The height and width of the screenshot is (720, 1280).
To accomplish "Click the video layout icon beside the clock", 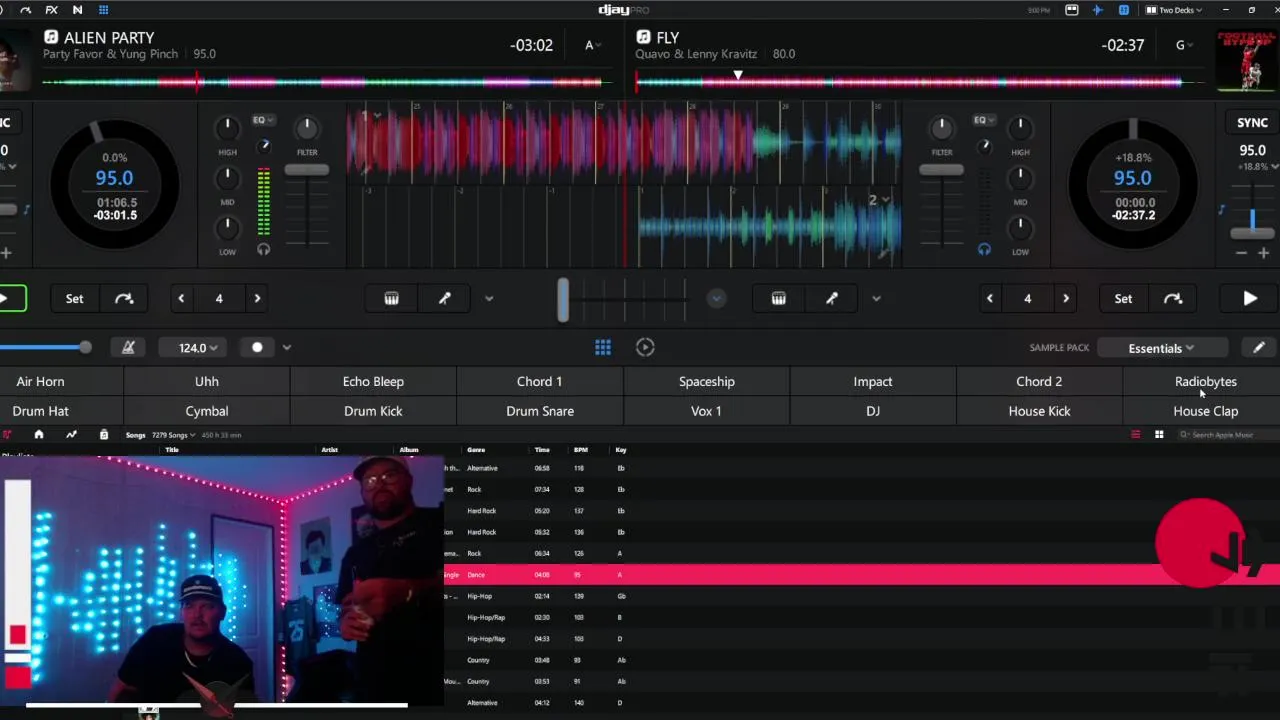I will (1072, 10).
